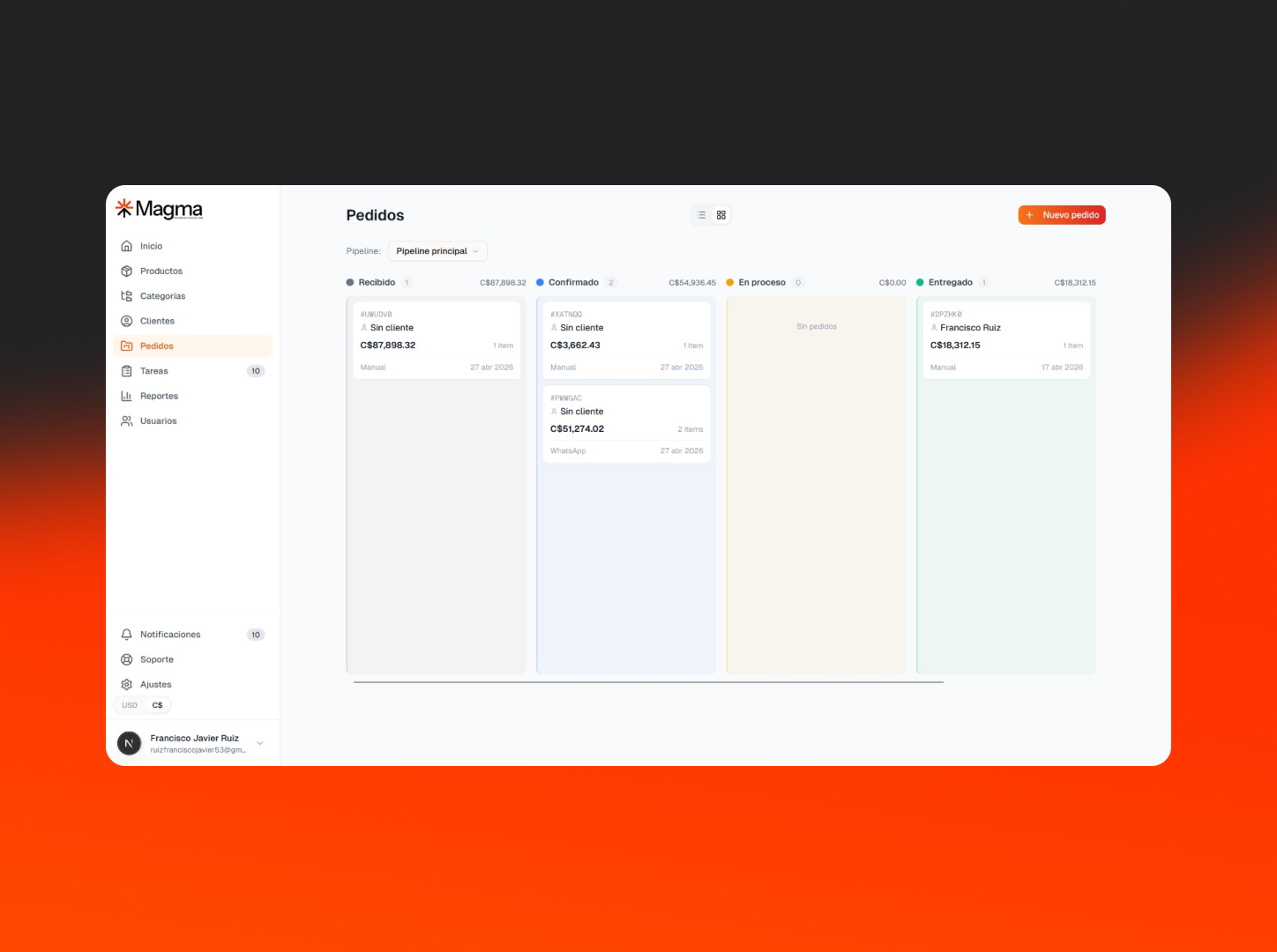The image size is (1277, 952).
Task: Open the Inicio home icon
Action: coord(126,246)
